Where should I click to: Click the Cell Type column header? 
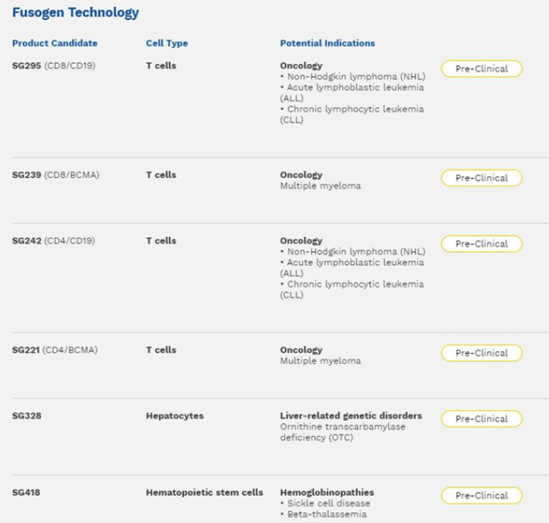[x=167, y=43]
